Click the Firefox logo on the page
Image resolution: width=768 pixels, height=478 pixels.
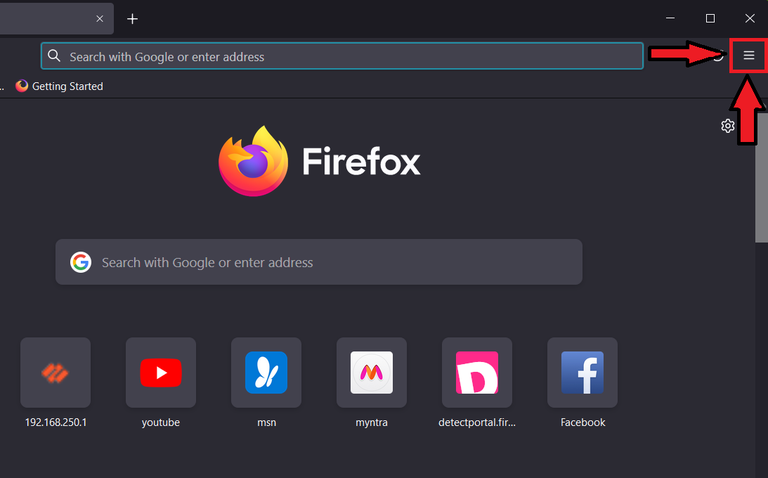(253, 161)
